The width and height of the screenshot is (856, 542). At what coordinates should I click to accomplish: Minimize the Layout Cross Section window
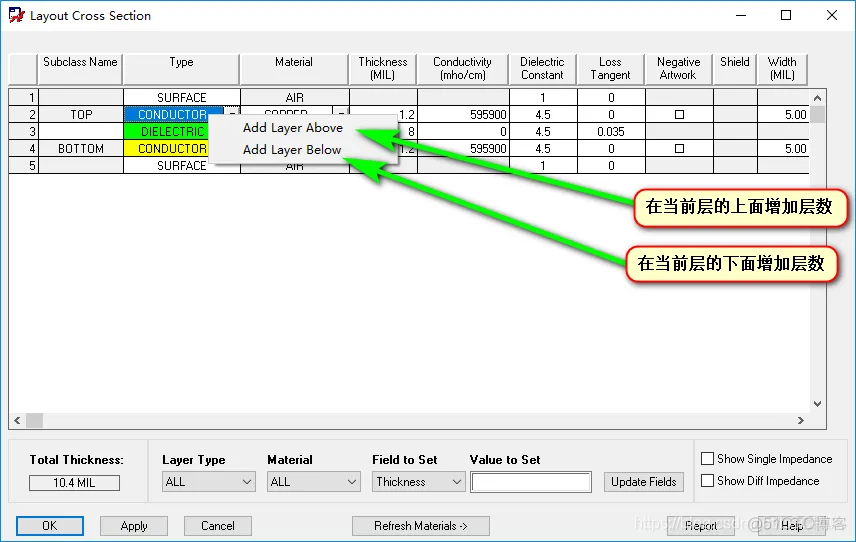[741, 15]
